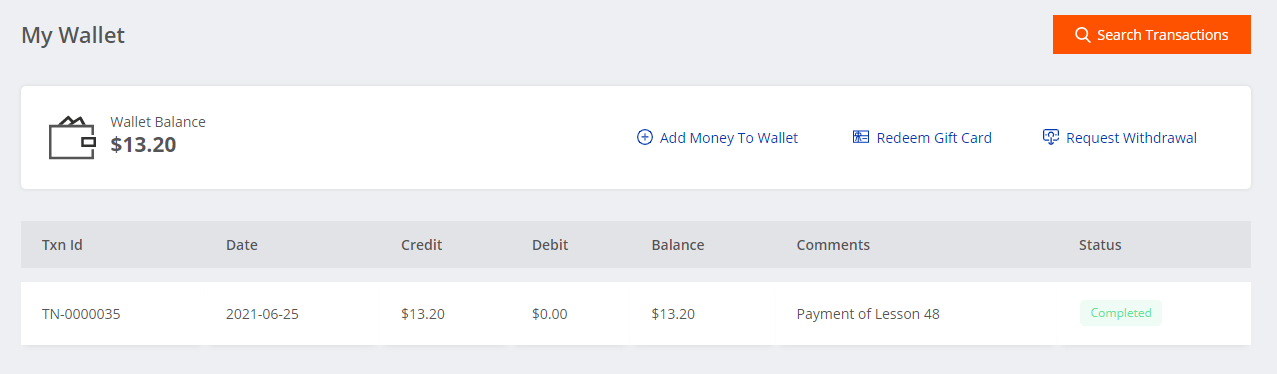Screen dimensions: 1277x374
Task: Click the Balance column header
Action: tap(678, 245)
